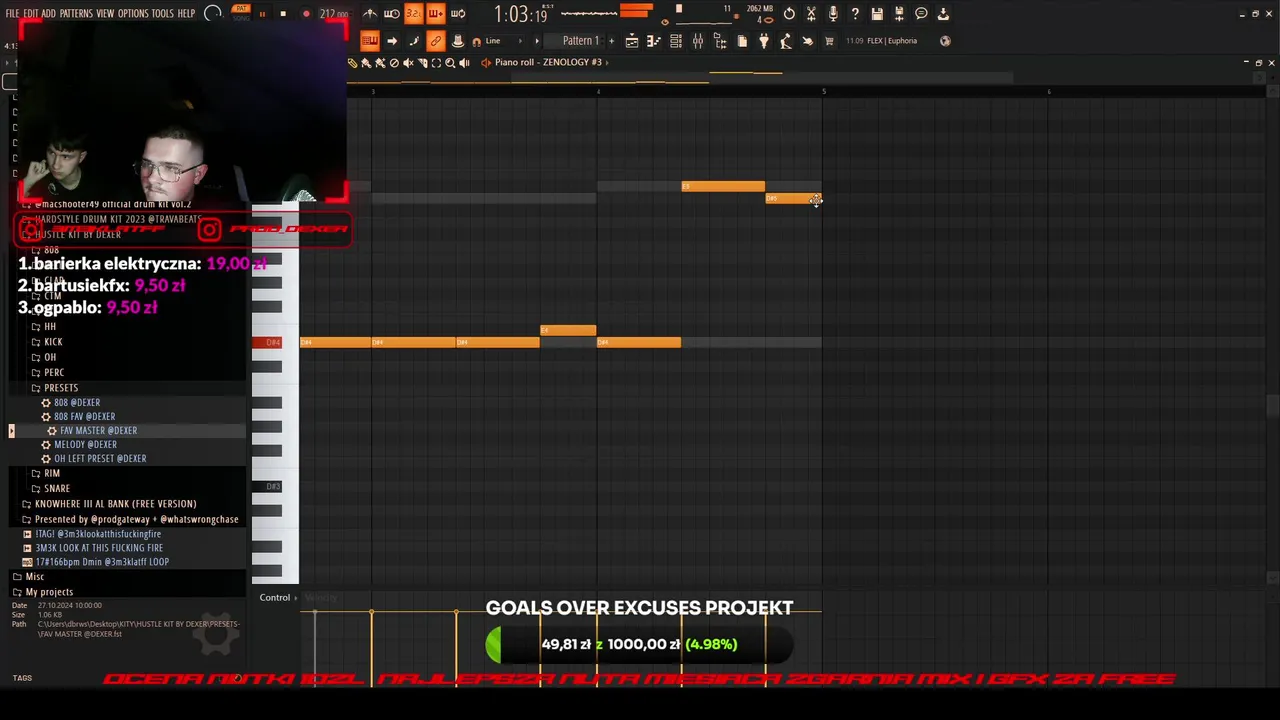Click the piano roll playback speaker tool

464,63
